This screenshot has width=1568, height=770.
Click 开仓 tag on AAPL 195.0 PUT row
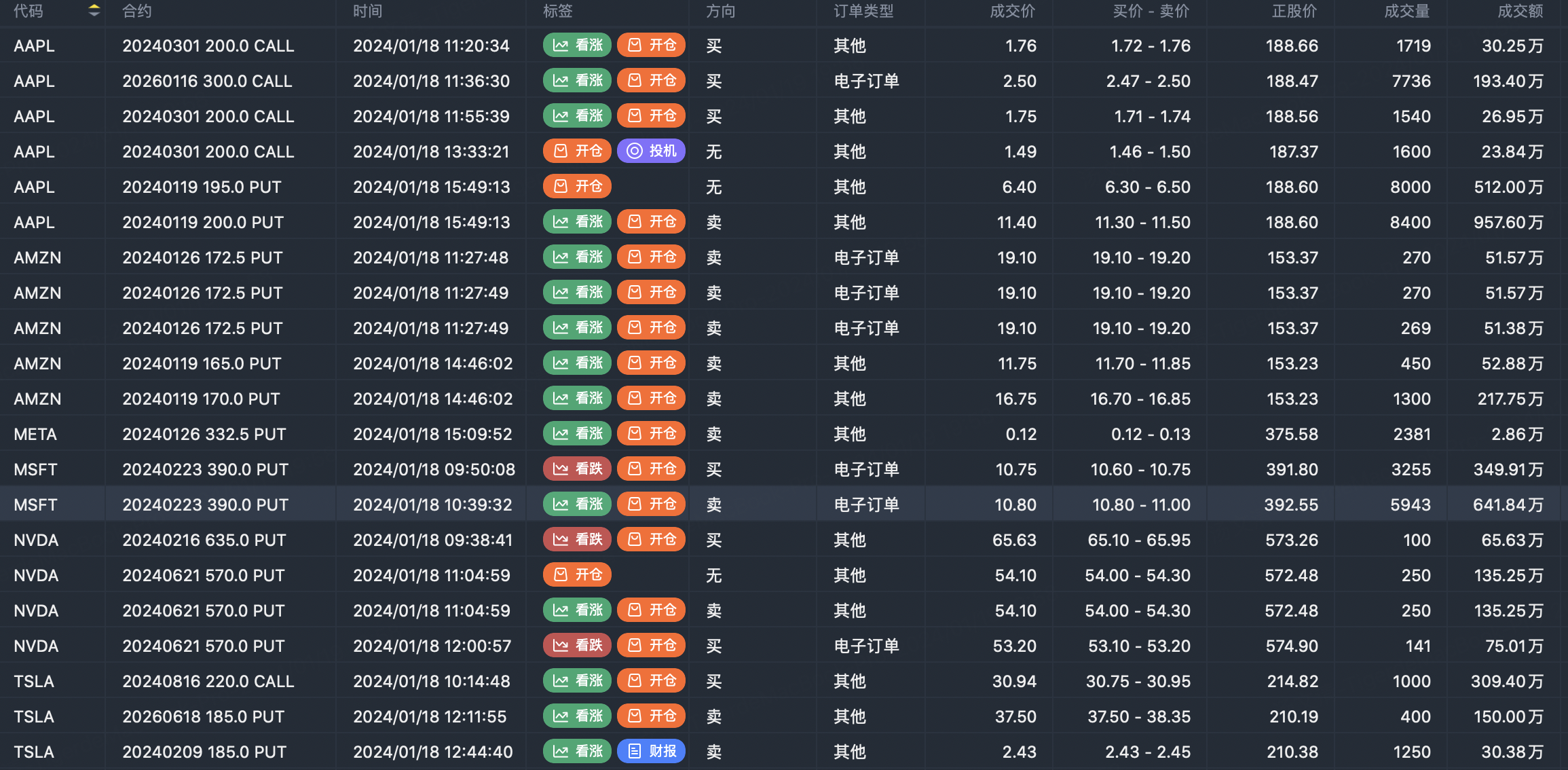coord(577,186)
